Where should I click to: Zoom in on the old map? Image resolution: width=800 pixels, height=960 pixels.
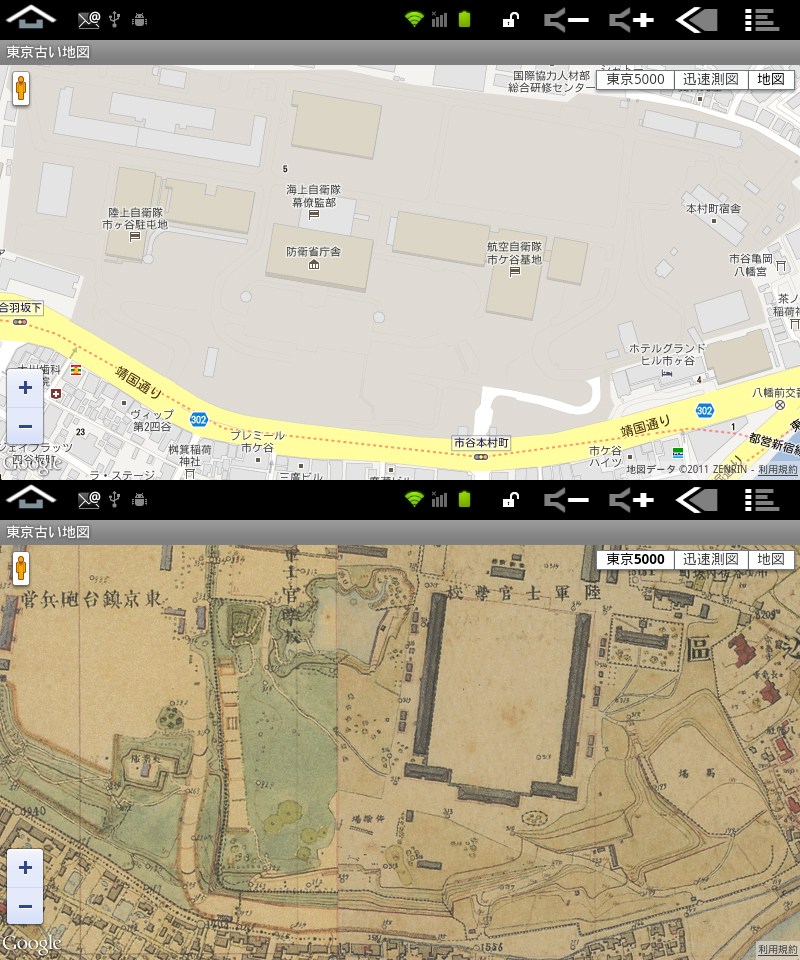click(x=25, y=868)
